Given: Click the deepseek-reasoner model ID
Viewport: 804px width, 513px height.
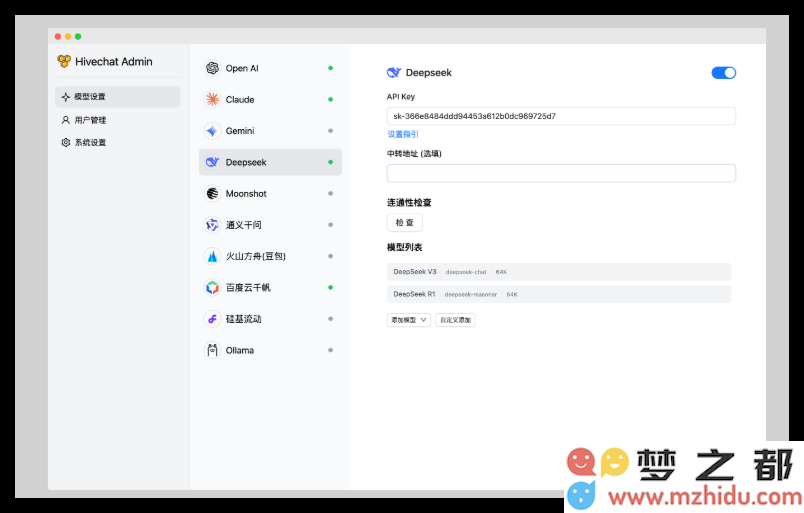Looking at the screenshot, I should tap(471, 295).
